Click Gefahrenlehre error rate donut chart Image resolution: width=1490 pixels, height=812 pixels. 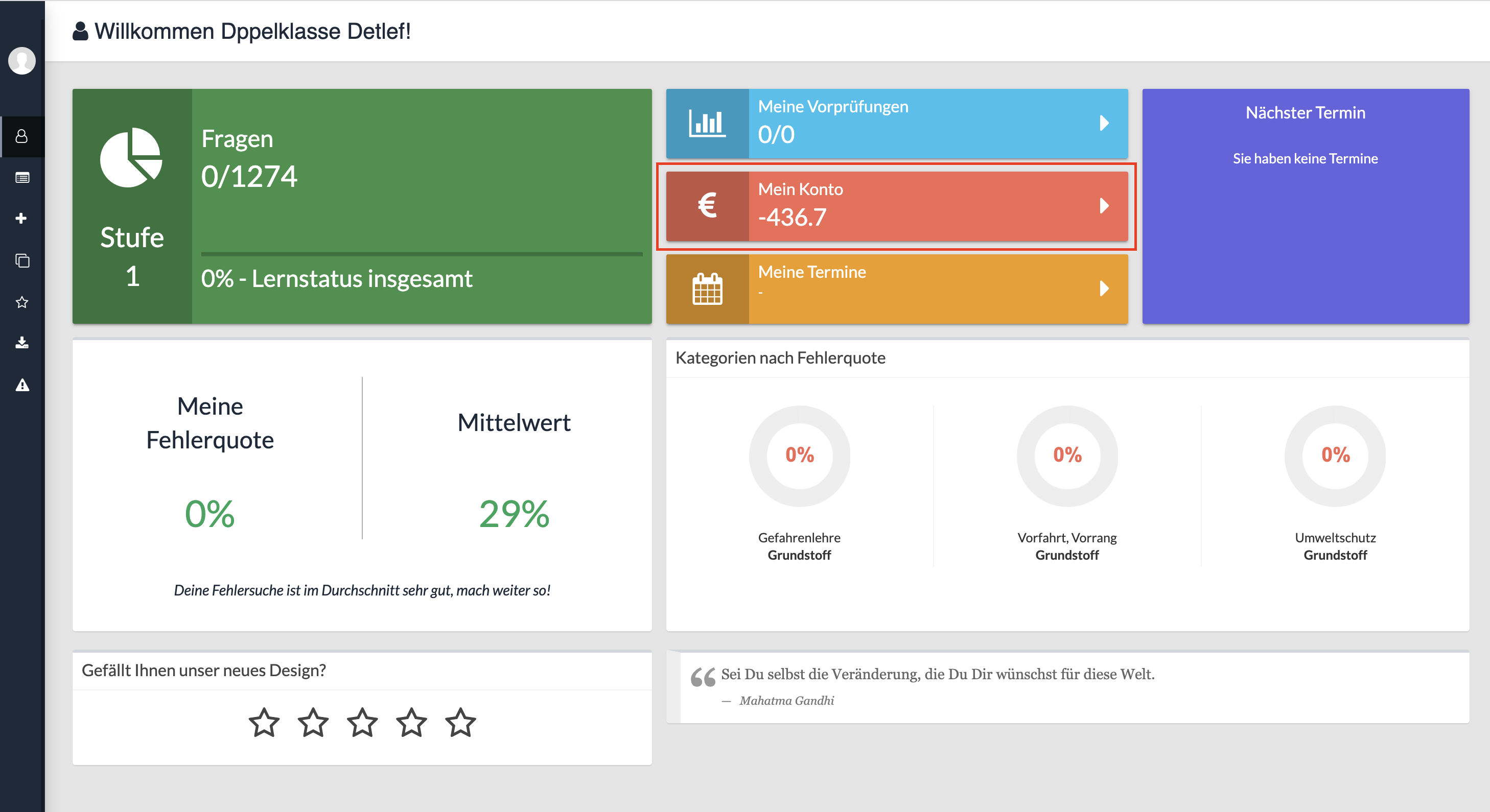pyautogui.click(x=799, y=456)
